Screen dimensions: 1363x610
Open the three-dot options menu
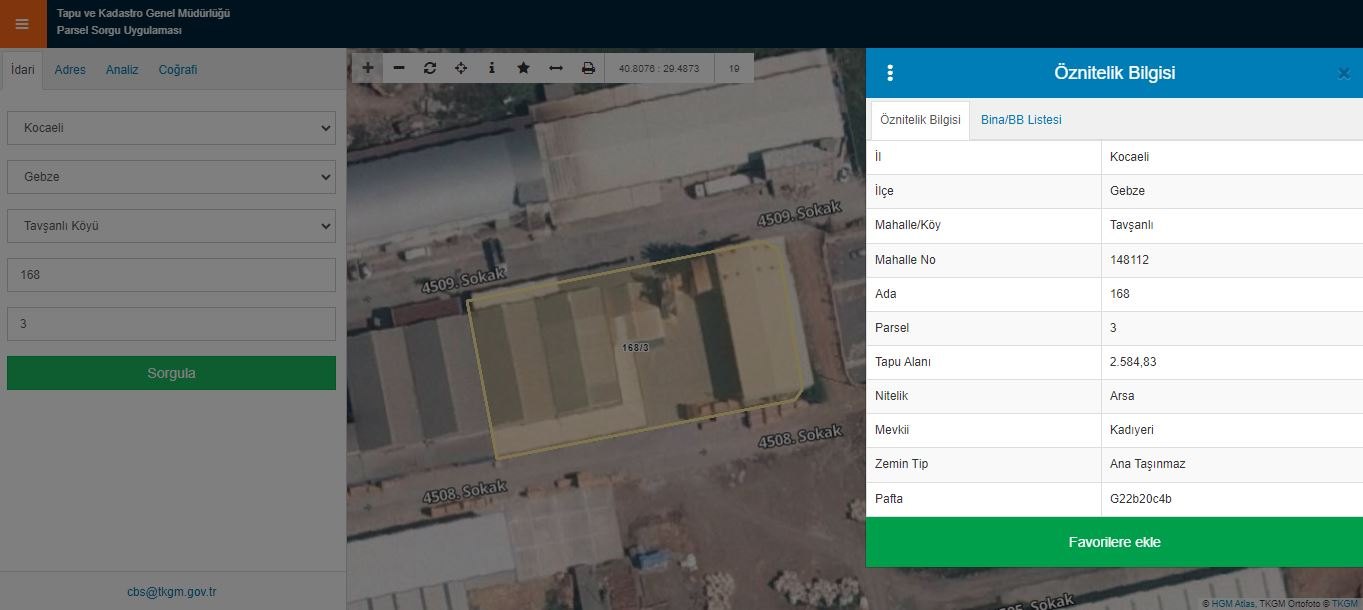click(x=890, y=73)
